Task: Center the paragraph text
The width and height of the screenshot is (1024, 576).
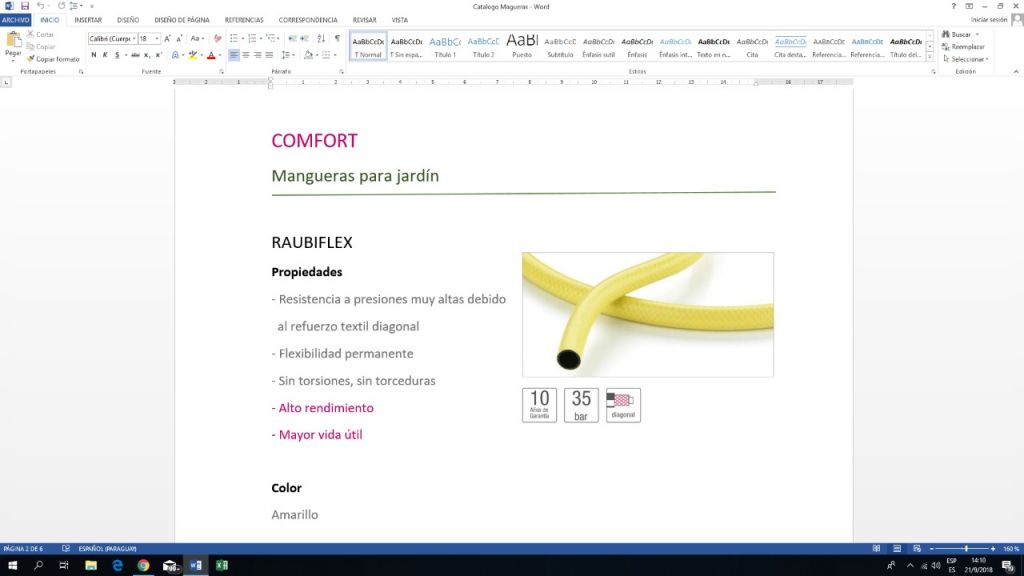Action: [x=246, y=55]
